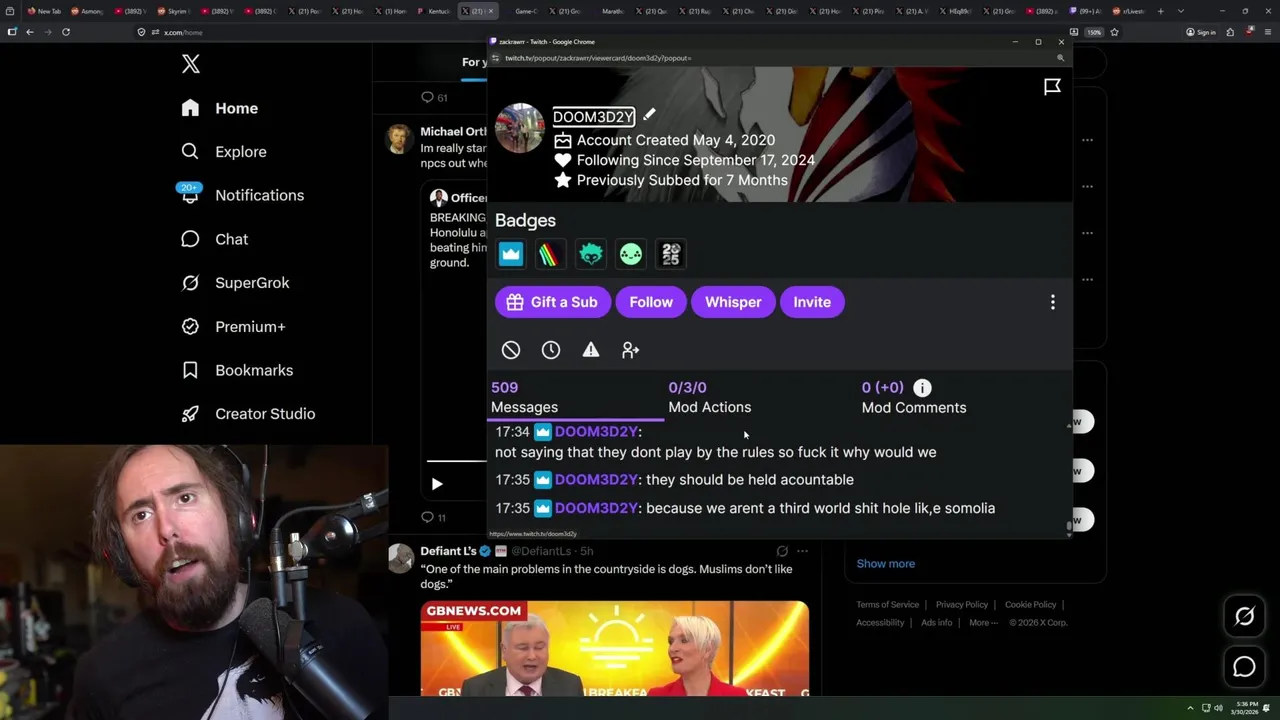Click reply icon with 61 comments
The width and height of the screenshot is (1280, 720).
point(434,97)
